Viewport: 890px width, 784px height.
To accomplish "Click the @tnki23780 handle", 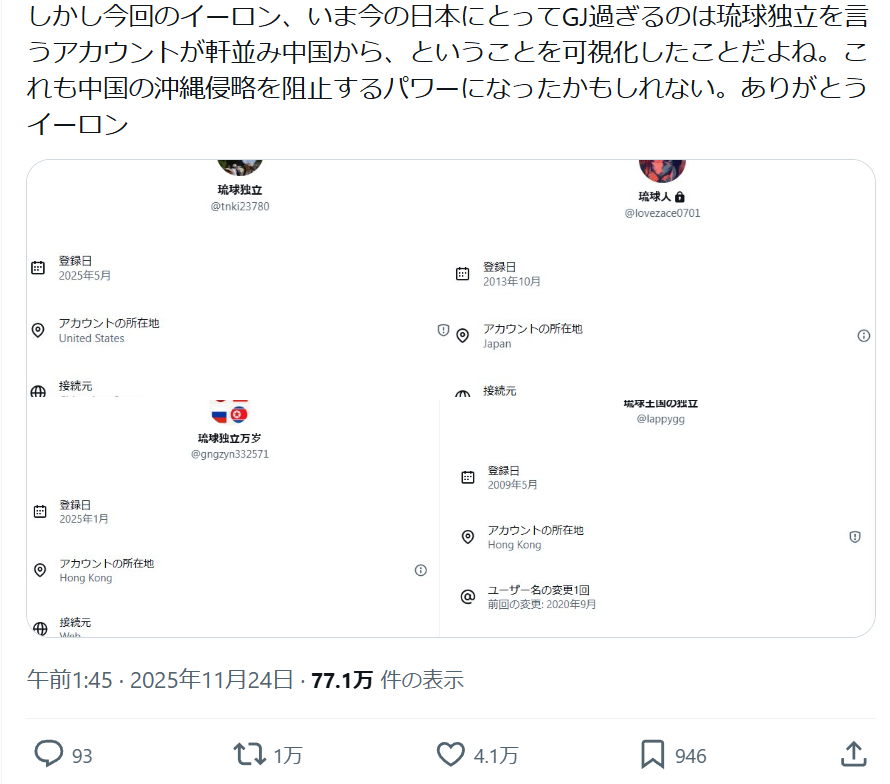I will click(240, 207).
